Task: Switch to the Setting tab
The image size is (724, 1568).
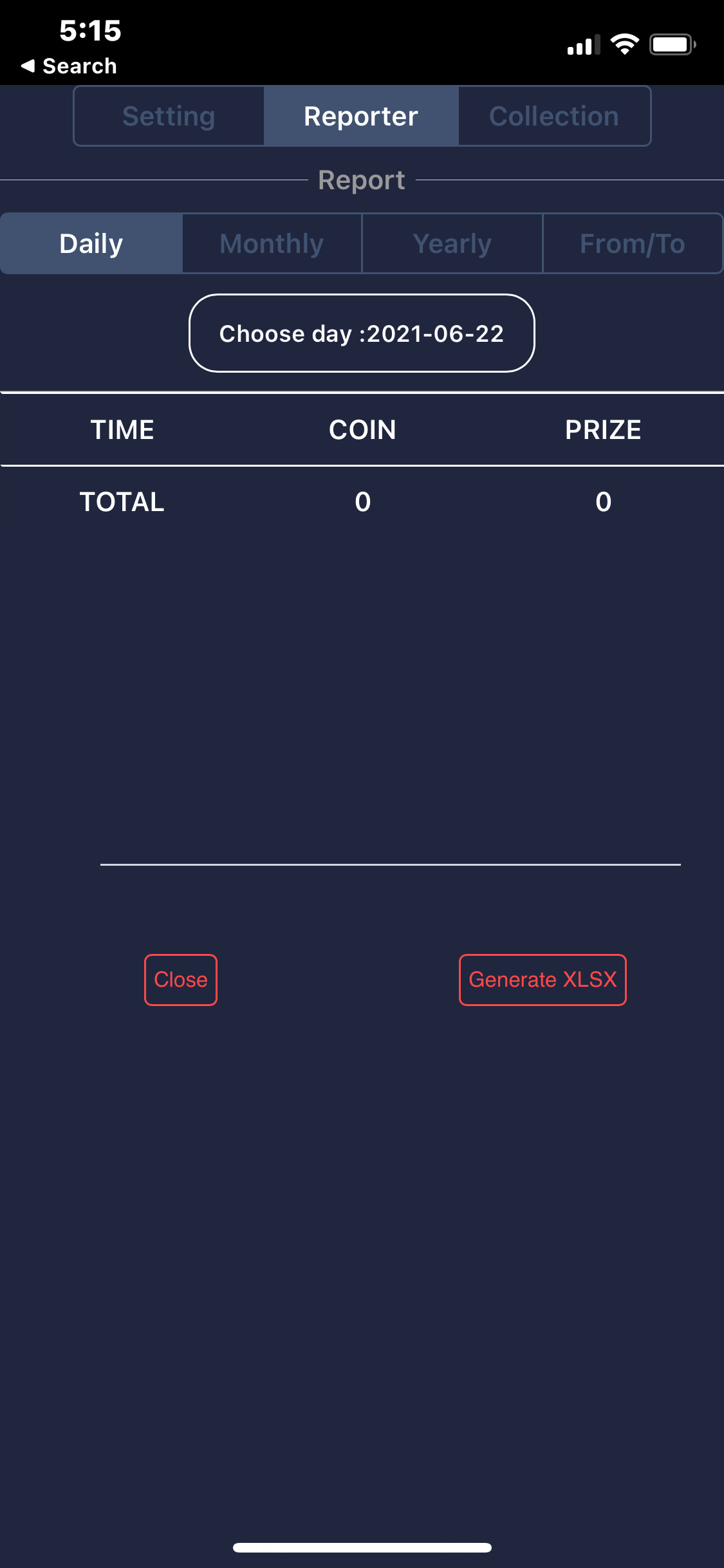Action: tap(169, 117)
